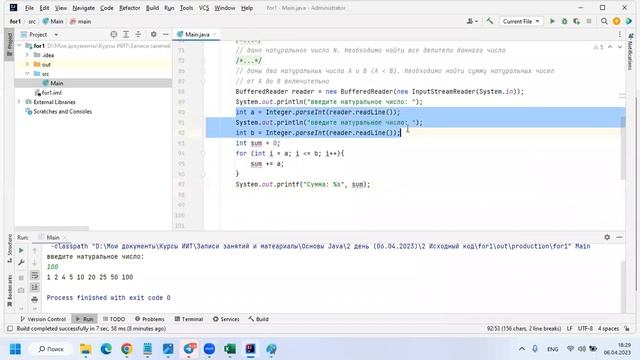Open the Refactor menu
The height and width of the screenshot is (360, 640).
(129, 8)
